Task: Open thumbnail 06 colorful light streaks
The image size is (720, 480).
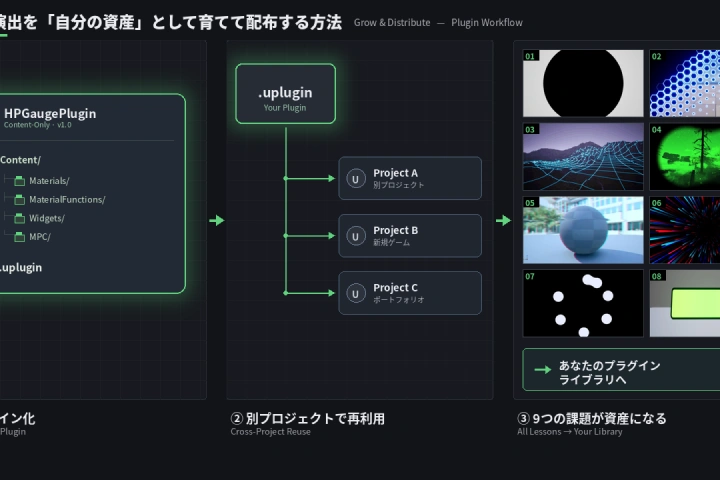Action: [x=685, y=230]
